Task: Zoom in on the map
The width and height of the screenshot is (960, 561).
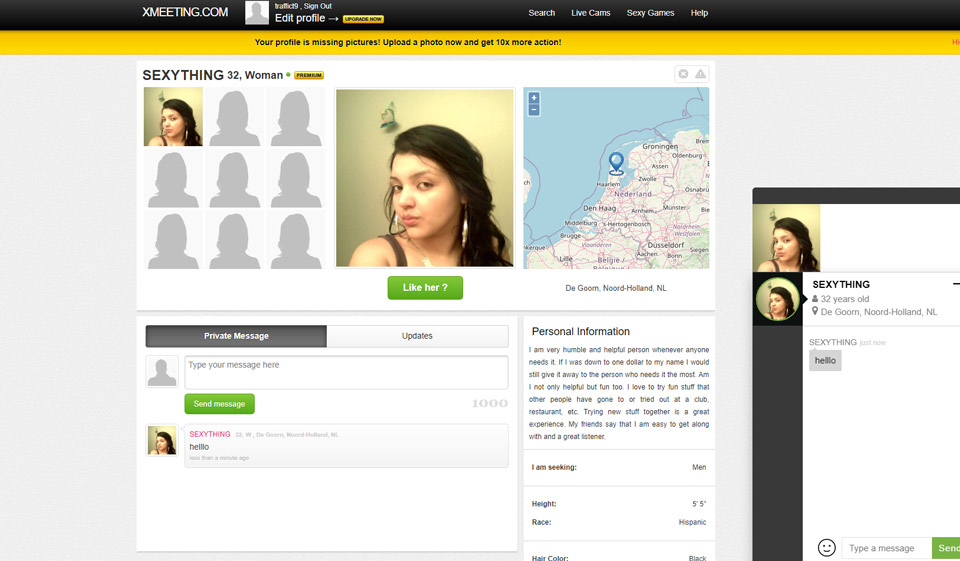Action: point(534,98)
